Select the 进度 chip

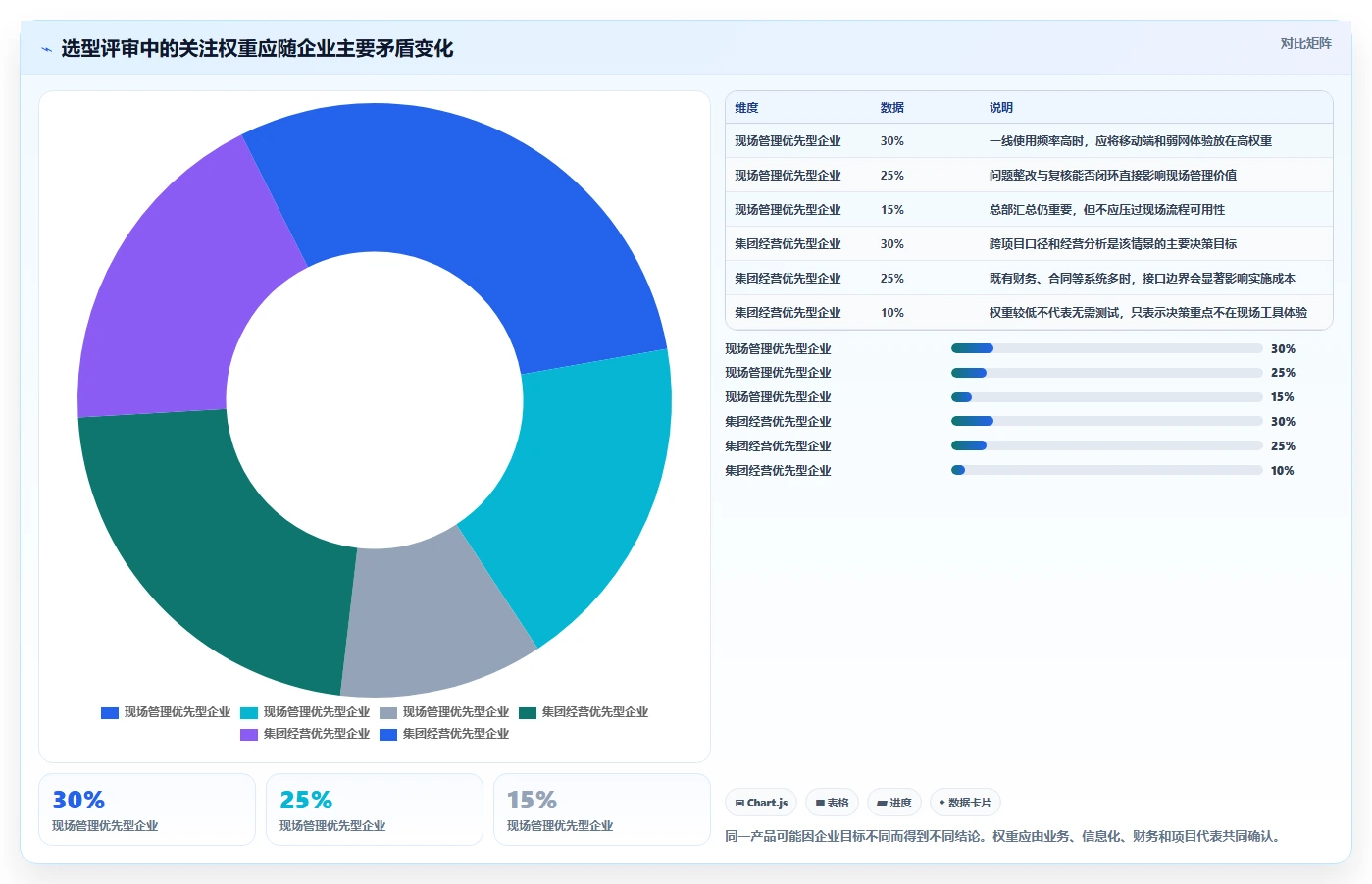[894, 803]
